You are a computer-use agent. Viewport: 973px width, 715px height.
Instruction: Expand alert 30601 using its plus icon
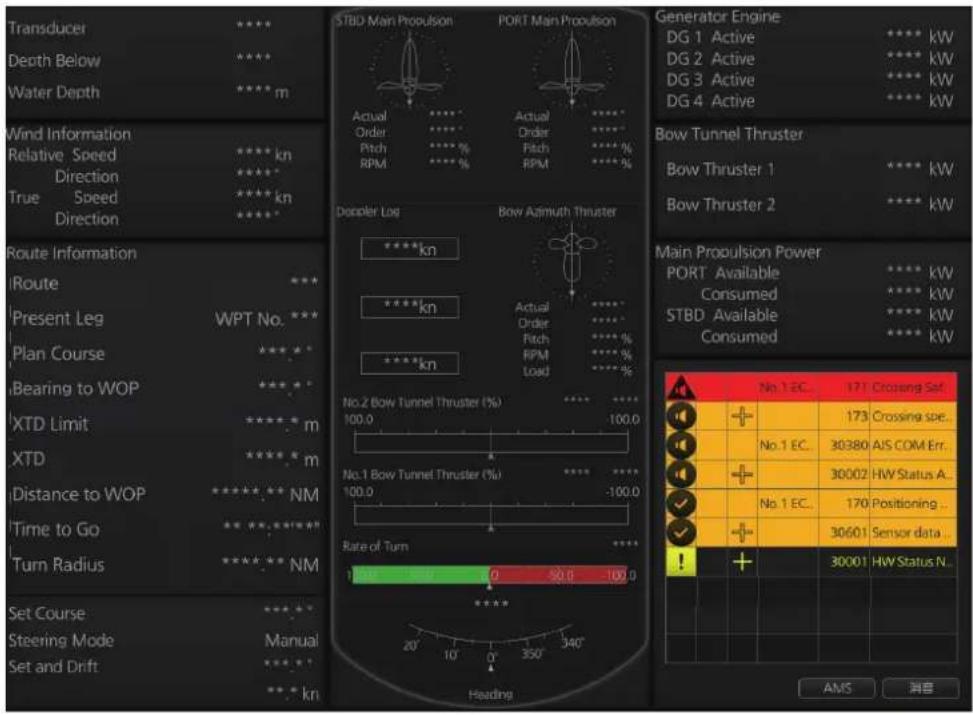coord(742,533)
